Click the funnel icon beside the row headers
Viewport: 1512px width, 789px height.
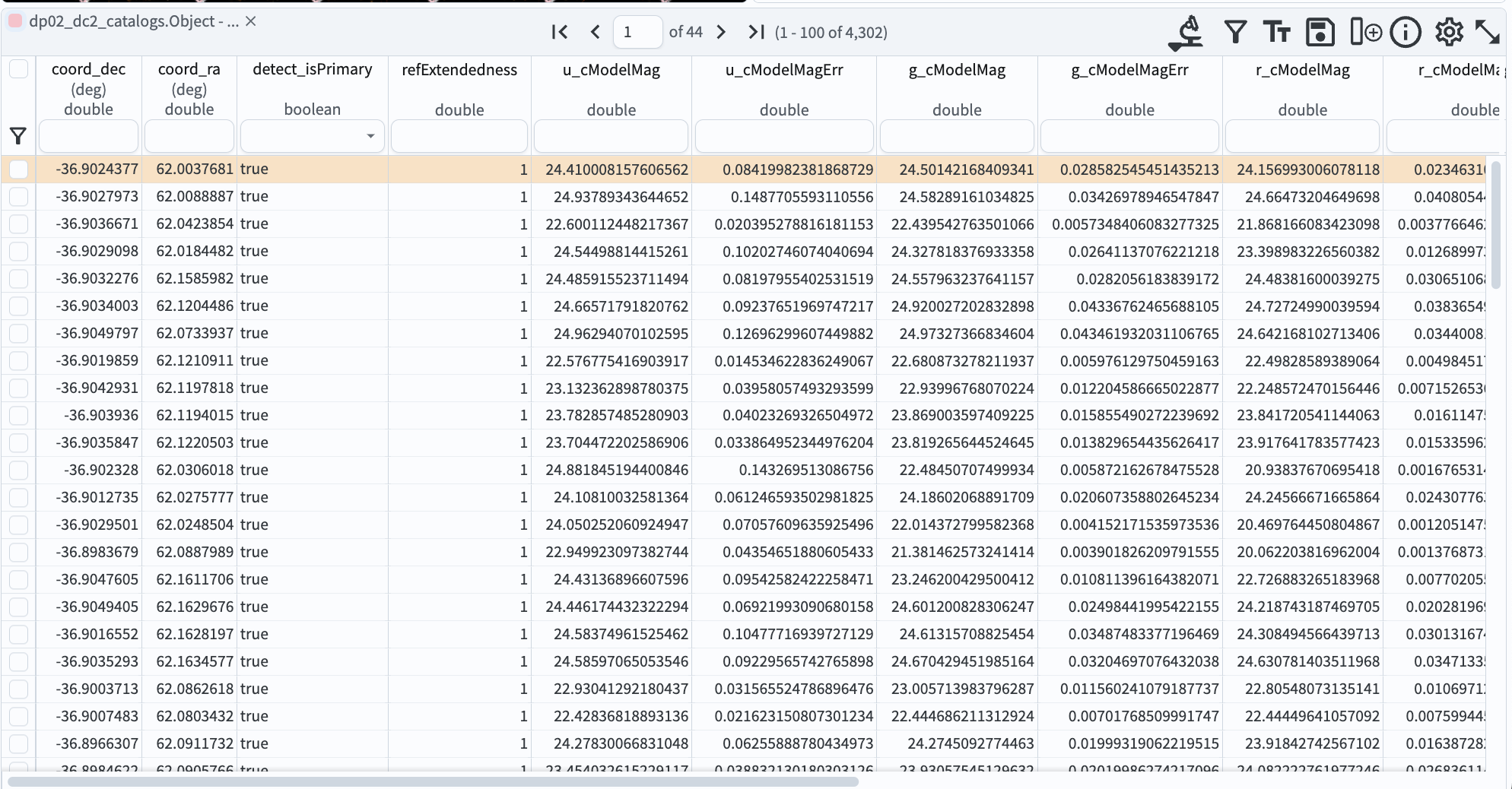[x=17, y=136]
